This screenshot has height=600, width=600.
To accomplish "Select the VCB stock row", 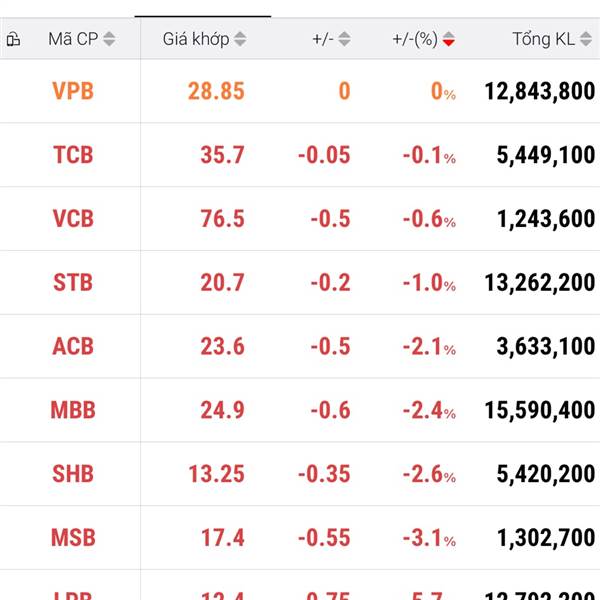I will (300, 219).
